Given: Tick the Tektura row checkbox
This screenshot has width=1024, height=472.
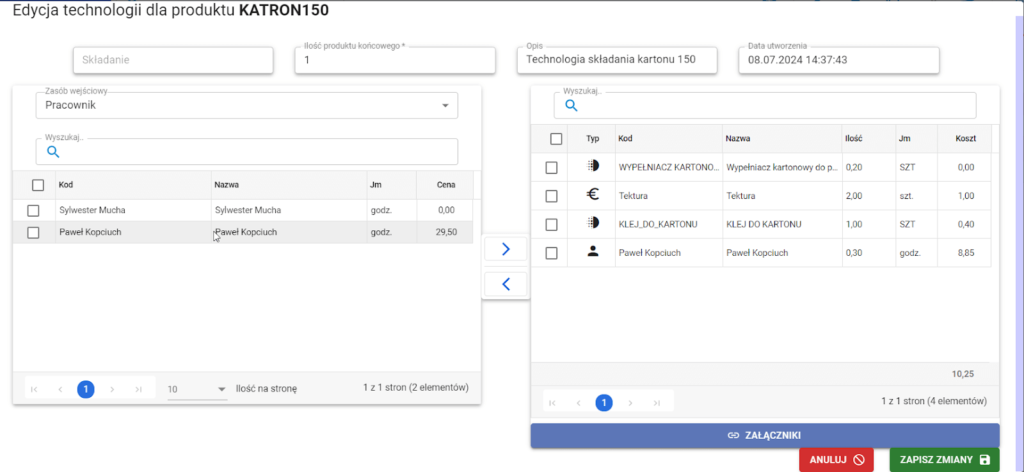Looking at the screenshot, I should pyautogui.click(x=551, y=196).
